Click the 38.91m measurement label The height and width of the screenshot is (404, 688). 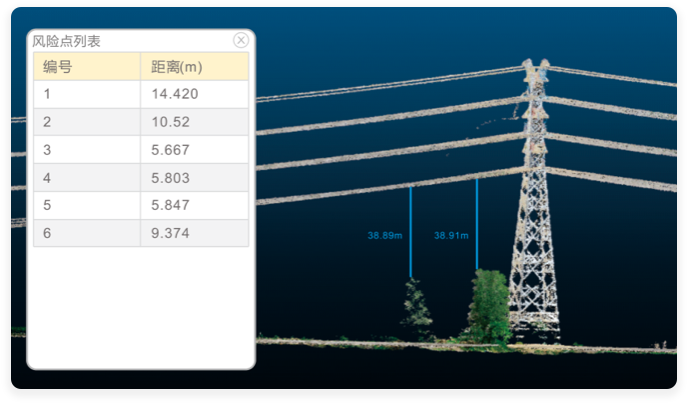click(x=451, y=236)
